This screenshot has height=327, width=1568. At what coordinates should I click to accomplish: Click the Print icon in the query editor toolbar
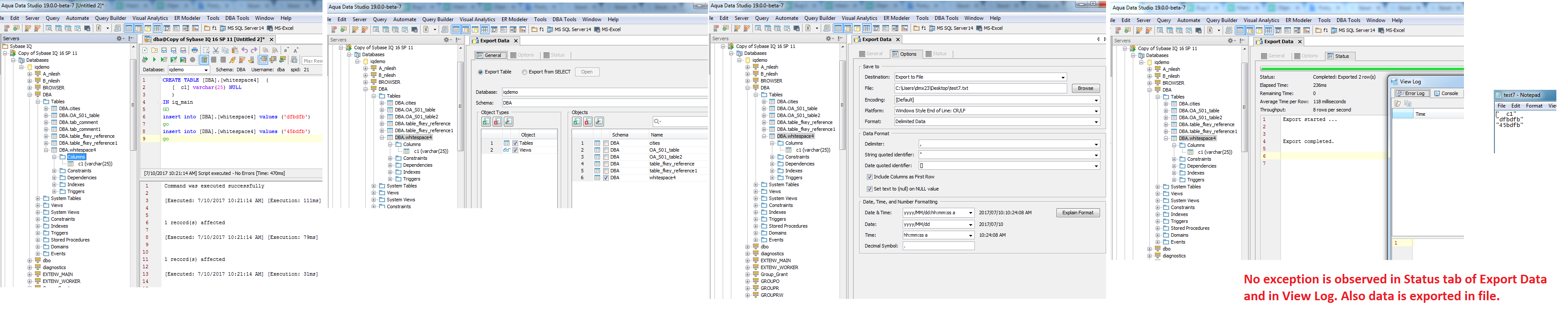pyautogui.click(x=195, y=51)
